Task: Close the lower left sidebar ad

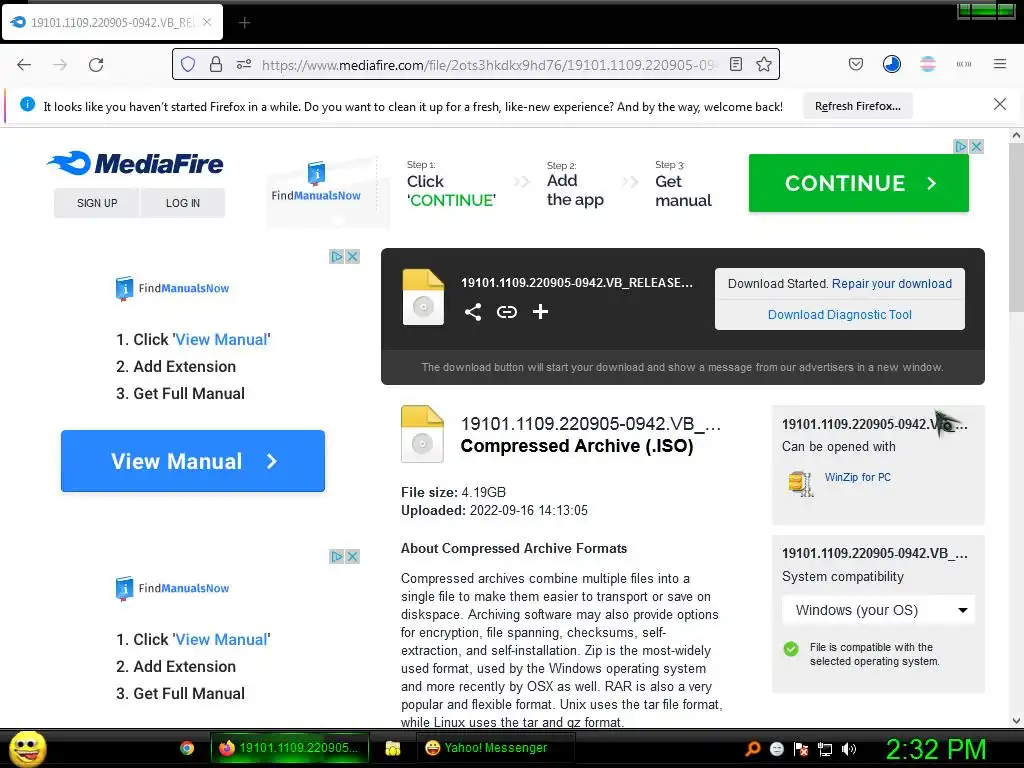Action: [352, 556]
